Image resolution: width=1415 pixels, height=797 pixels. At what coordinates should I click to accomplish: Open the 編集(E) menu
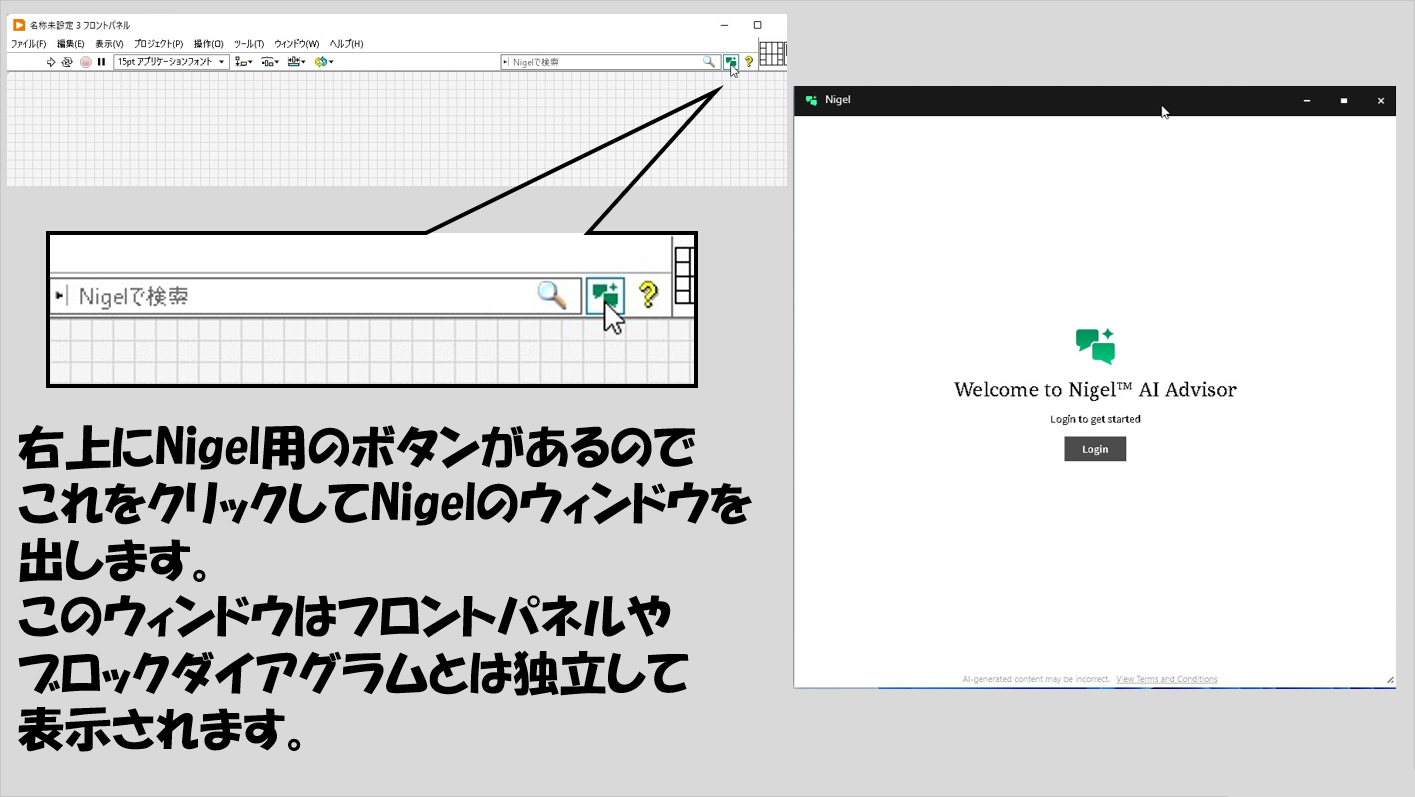click(x=70, y=44)
